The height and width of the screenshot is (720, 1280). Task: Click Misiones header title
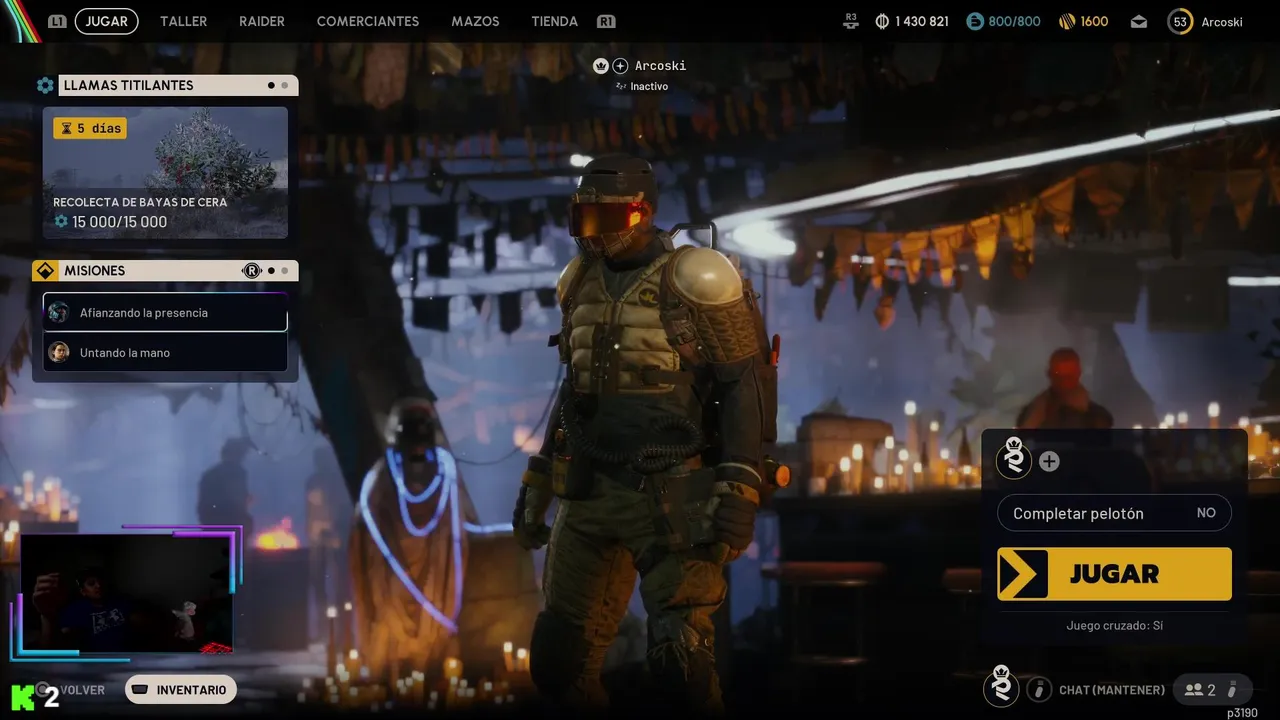(x=95, y=271)
